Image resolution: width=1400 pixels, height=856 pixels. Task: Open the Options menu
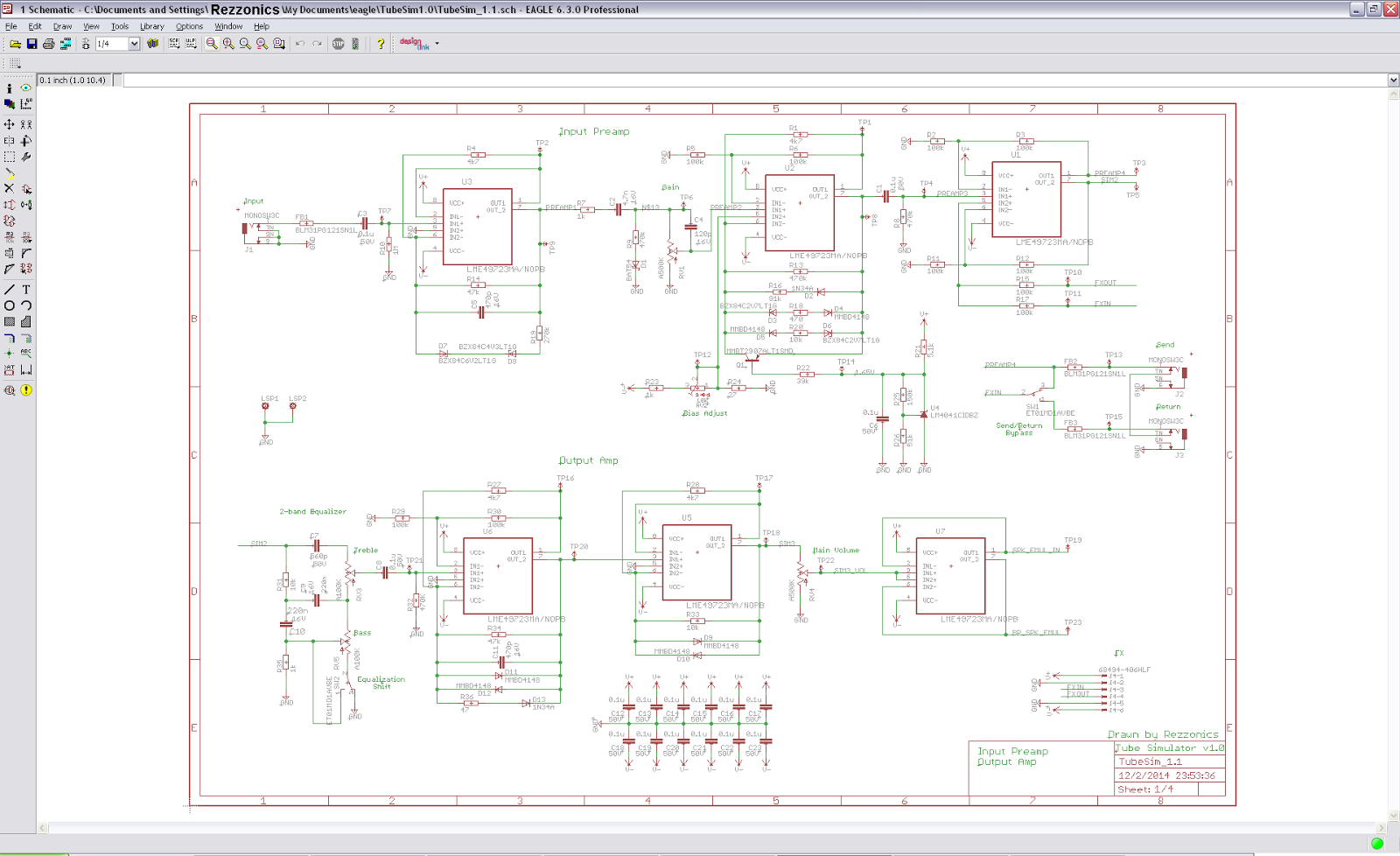[189, 26]
